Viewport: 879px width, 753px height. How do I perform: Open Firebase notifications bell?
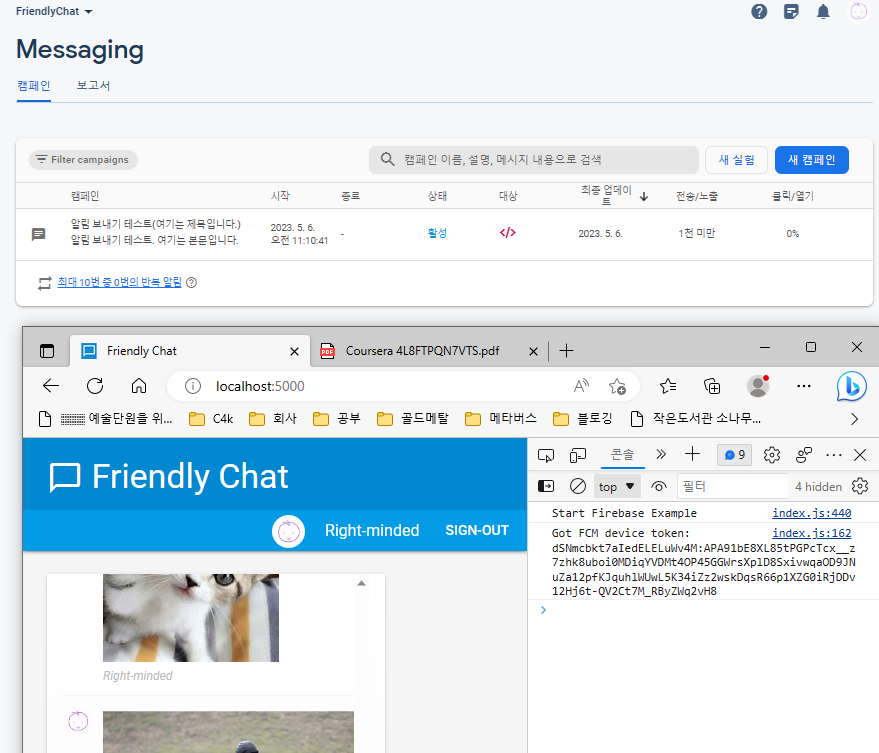pyautogui.click(x=823, y=12)
